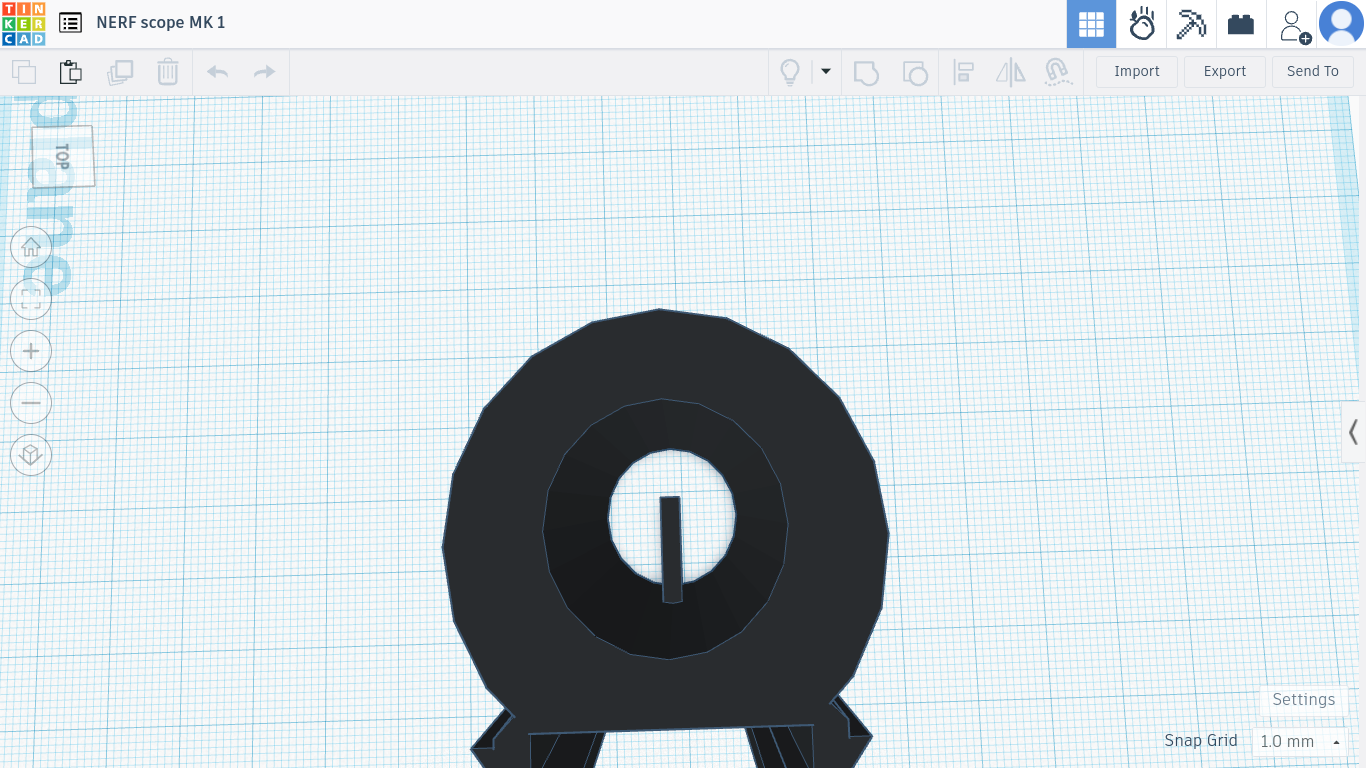
Task: Click the Send To button
Action: (1313, 71)
